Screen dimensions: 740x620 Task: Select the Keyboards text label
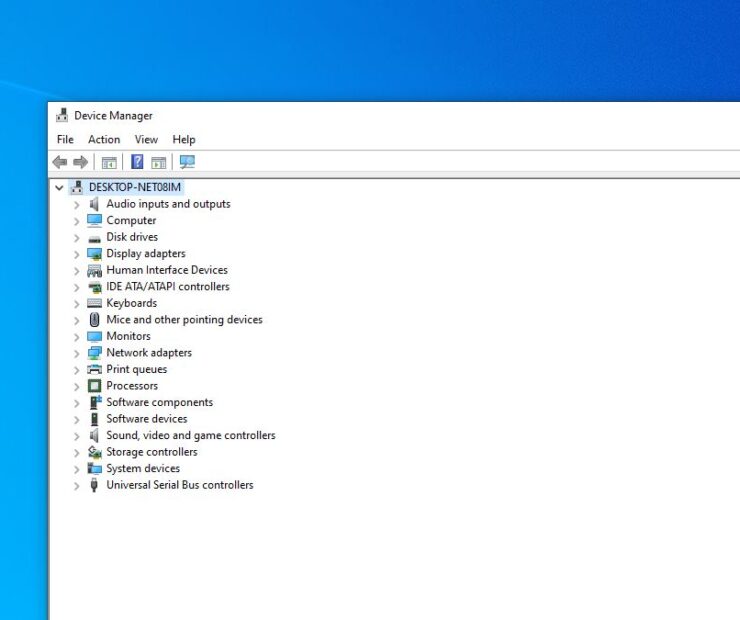[132, 303]
